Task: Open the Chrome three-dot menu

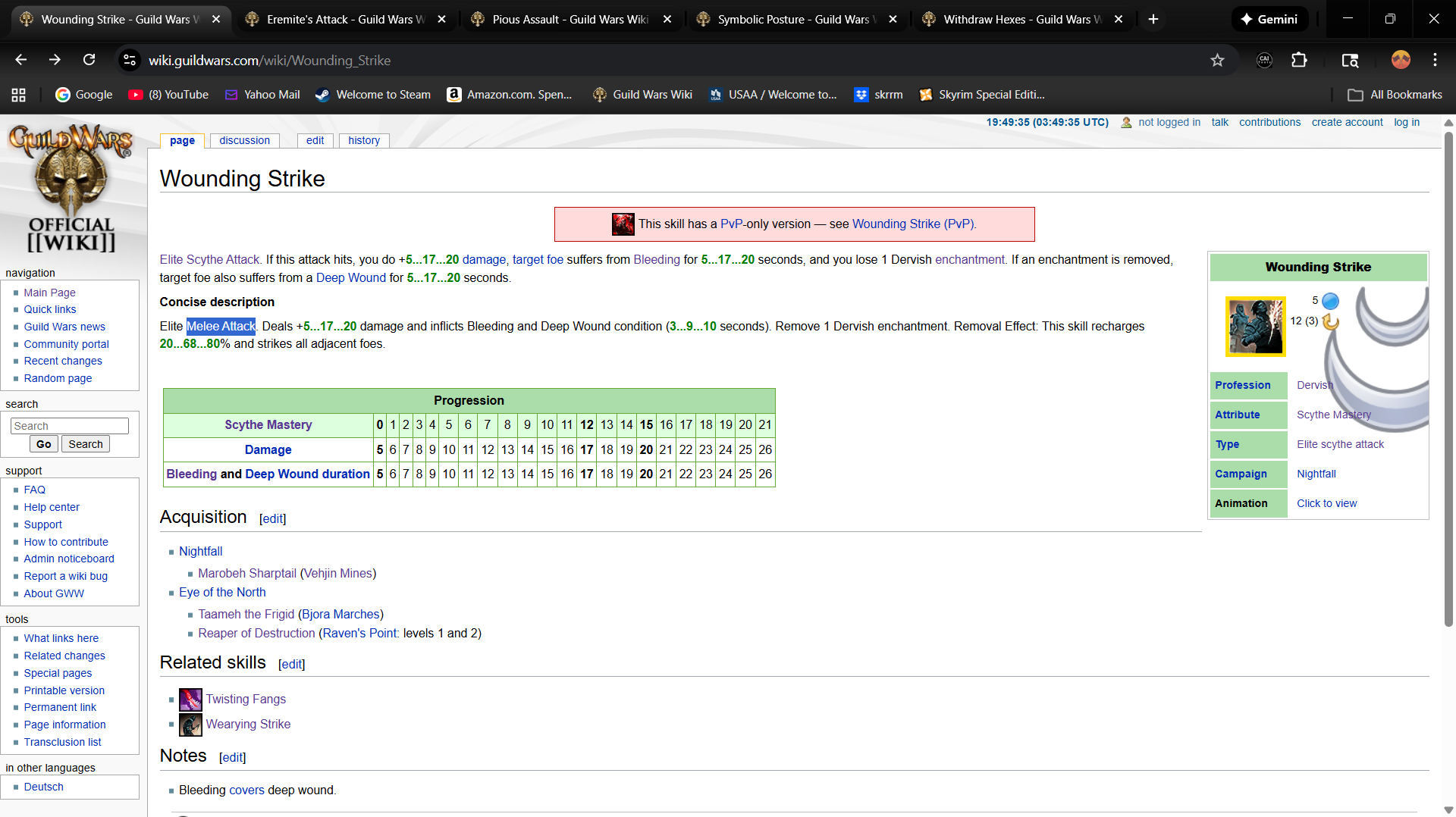Action: (1435, 60)
